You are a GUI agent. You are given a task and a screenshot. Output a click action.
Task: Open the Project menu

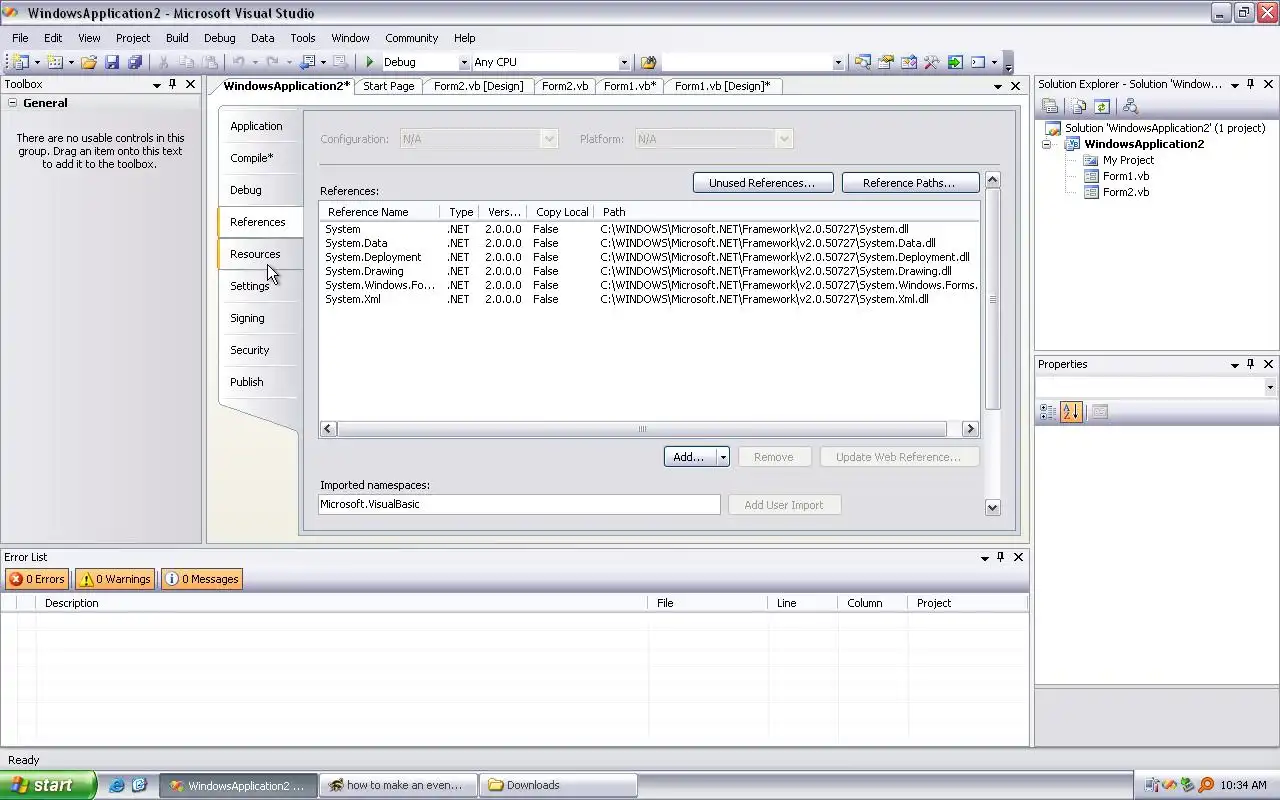tap(133, 38)
